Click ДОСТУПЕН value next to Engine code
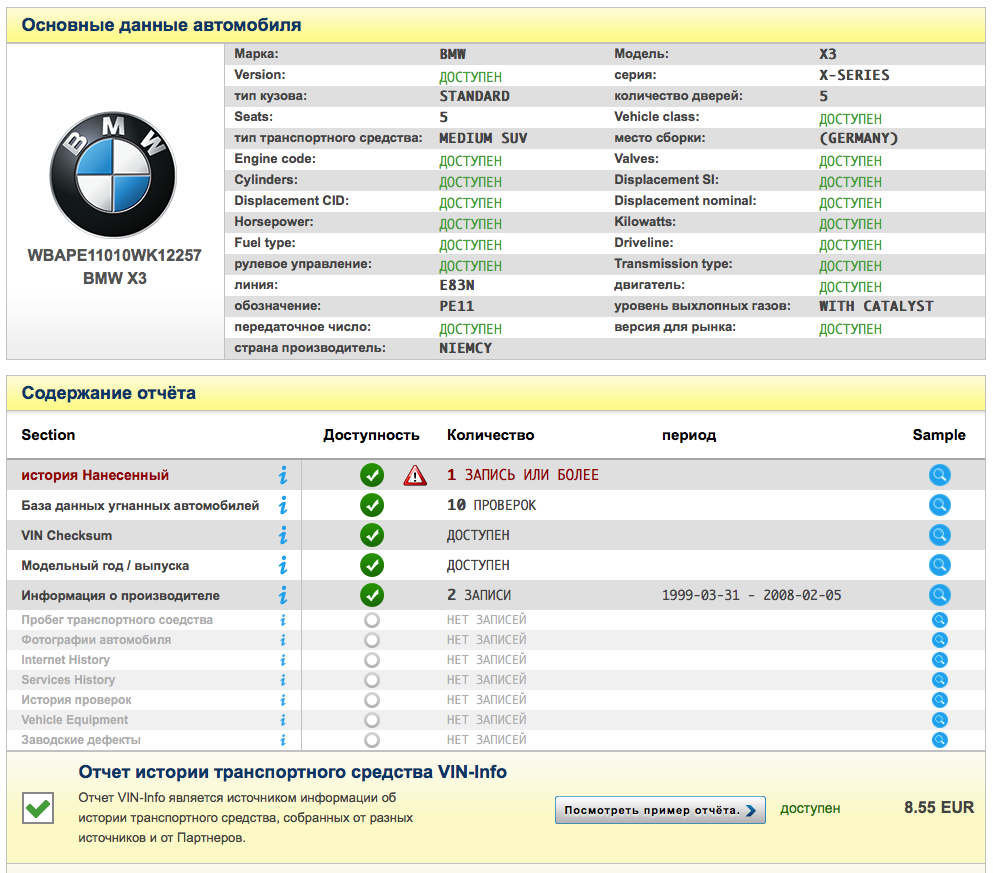Viewport: 993px width, 873px height. 471,161
